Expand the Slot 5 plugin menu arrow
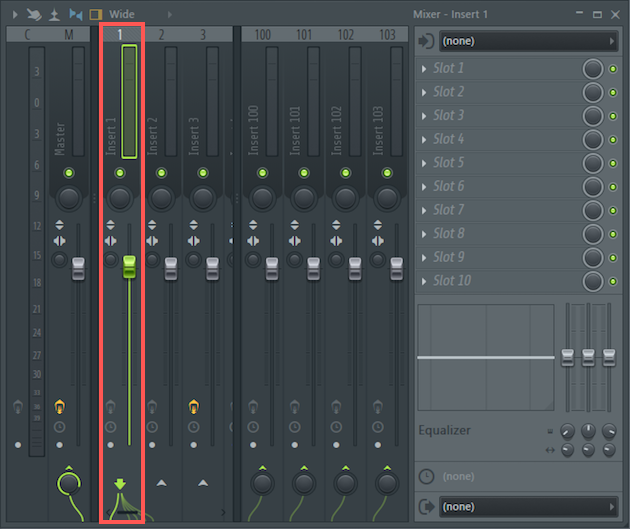The width and height of the screenshot is (630, 529). point(424,163)
